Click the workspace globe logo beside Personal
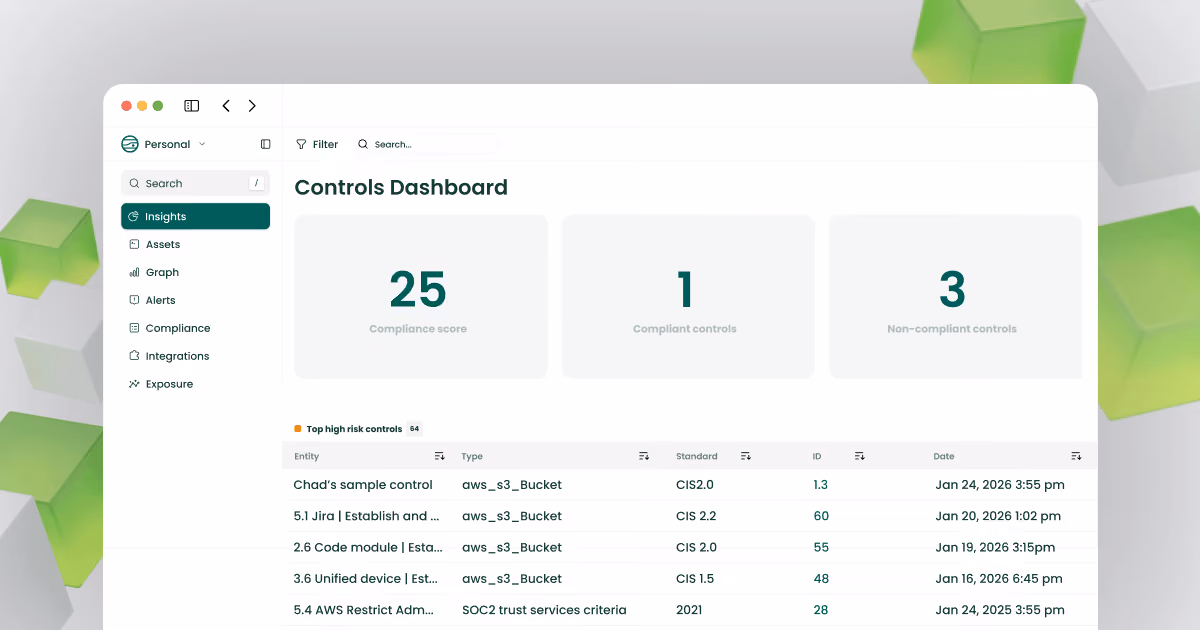The height and width of the screenshot is (630, 1200). tap(130, 144)
